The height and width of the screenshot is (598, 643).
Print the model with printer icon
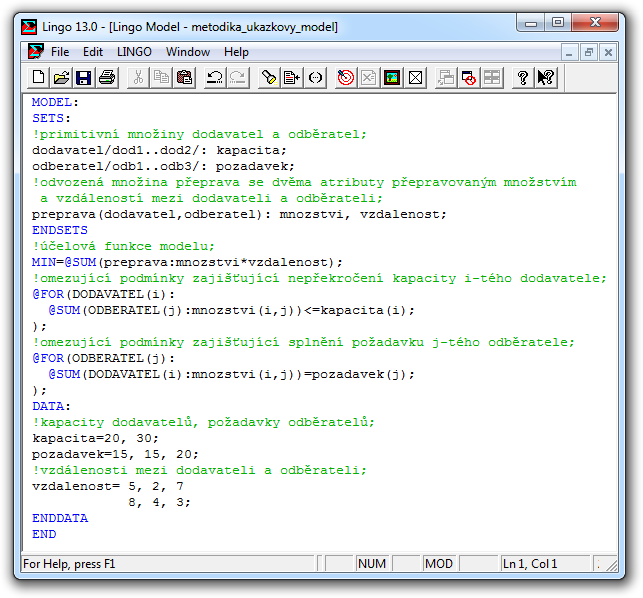coord(107,78)
